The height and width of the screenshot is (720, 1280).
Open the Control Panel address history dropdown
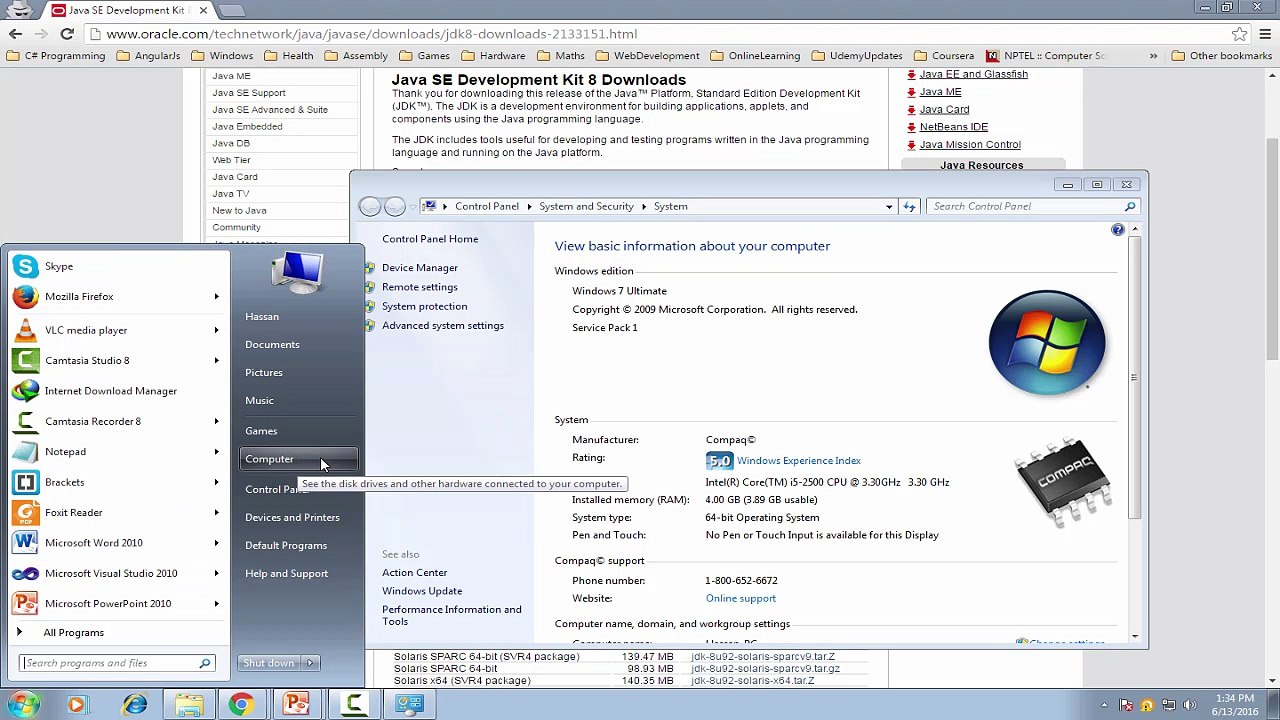[x=889, y=206]
